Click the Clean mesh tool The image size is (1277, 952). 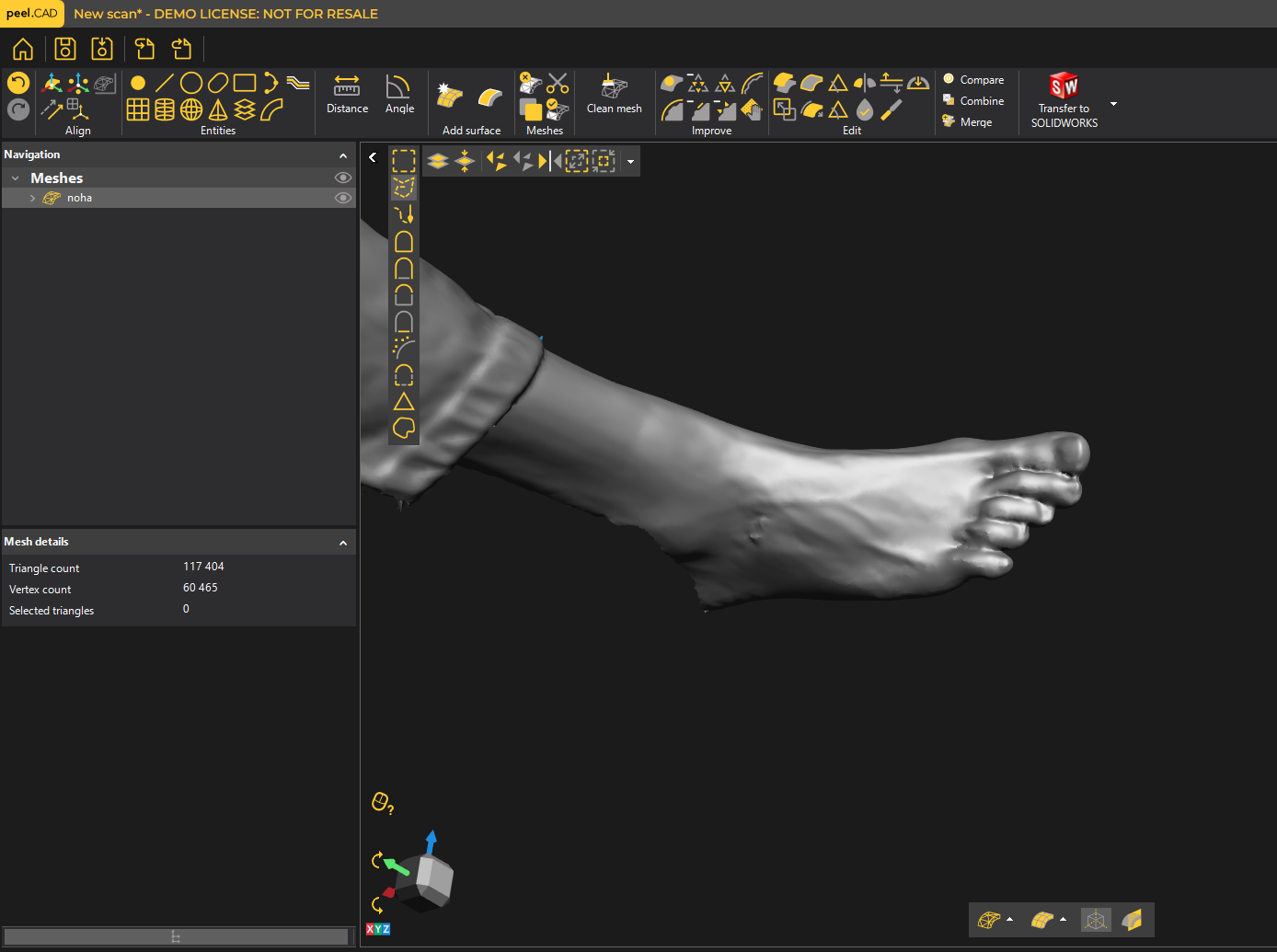(x=614, y=95)
